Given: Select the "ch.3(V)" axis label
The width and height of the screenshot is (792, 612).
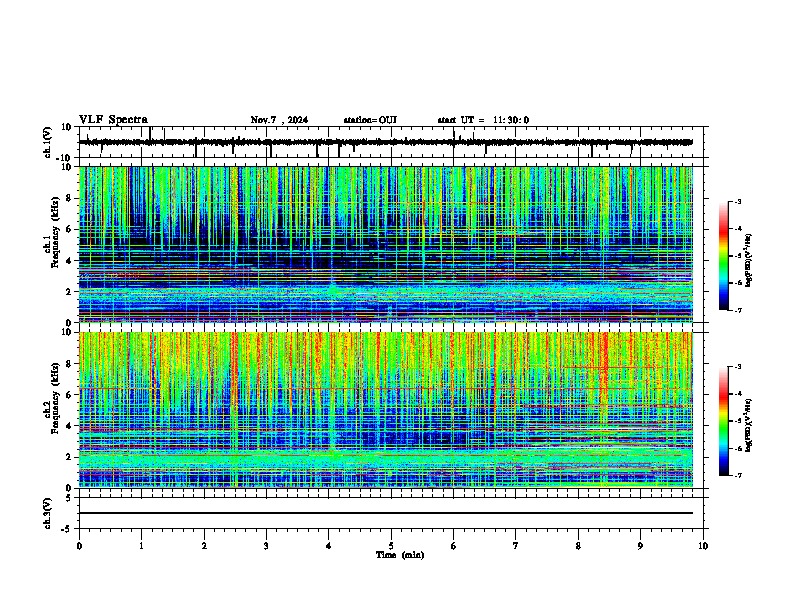Looking at the screenshot, I should [x=47, y=513].
